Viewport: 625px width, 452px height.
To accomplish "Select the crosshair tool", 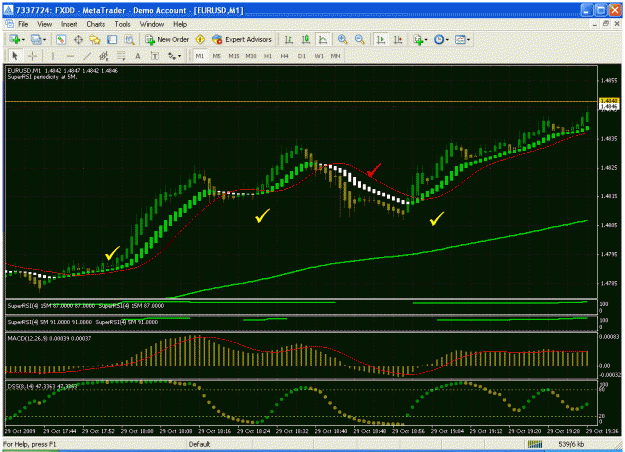I will [33, 56].
